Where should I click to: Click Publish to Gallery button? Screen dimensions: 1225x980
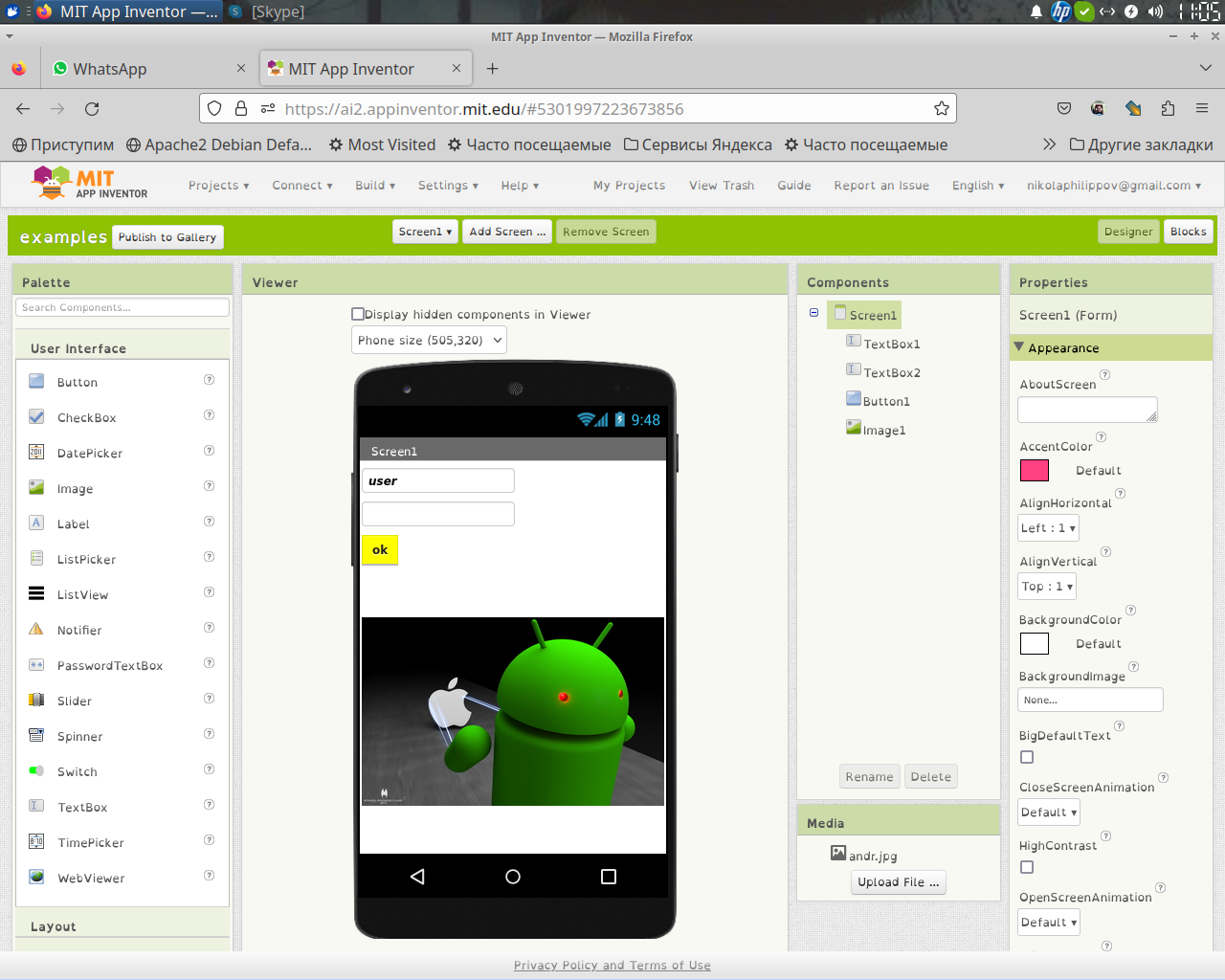(x=167, y=237)
